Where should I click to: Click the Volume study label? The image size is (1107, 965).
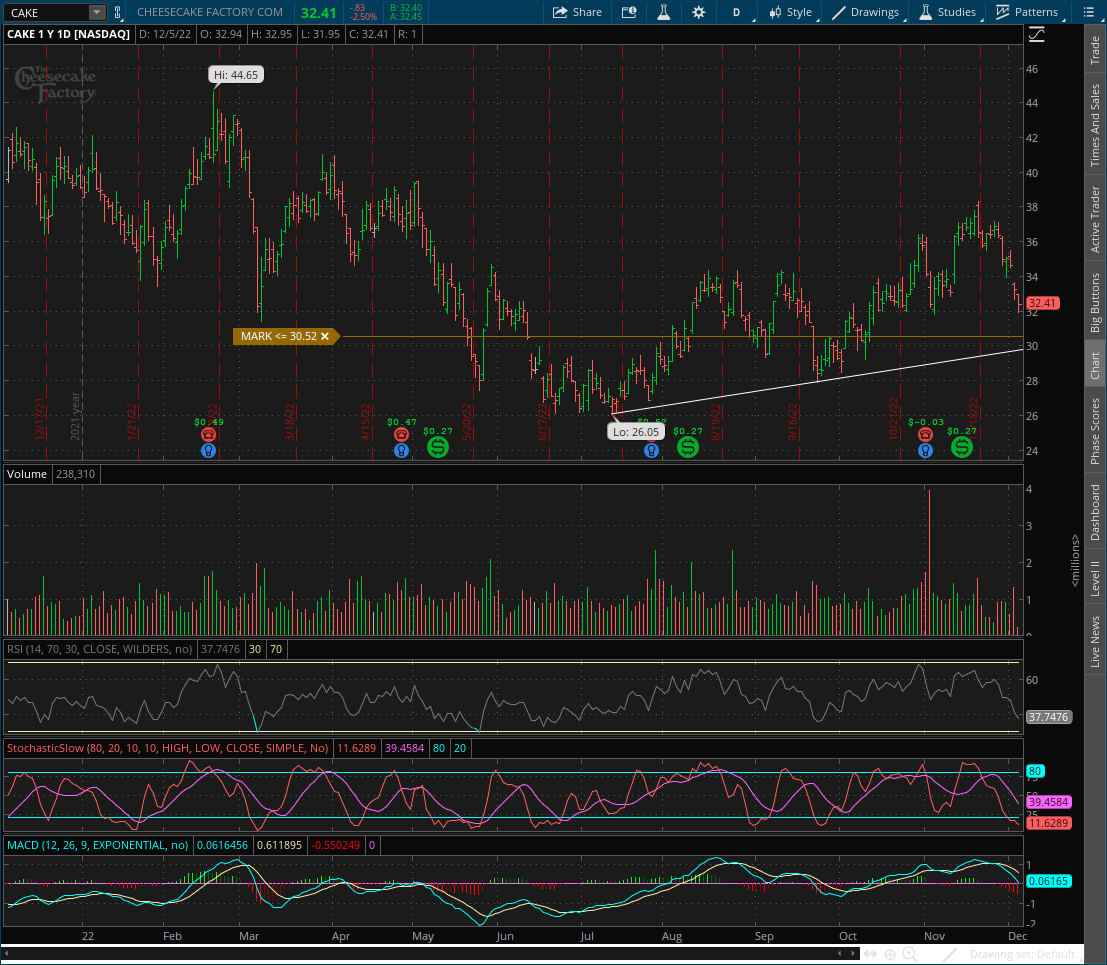click(x=27, y=474)
